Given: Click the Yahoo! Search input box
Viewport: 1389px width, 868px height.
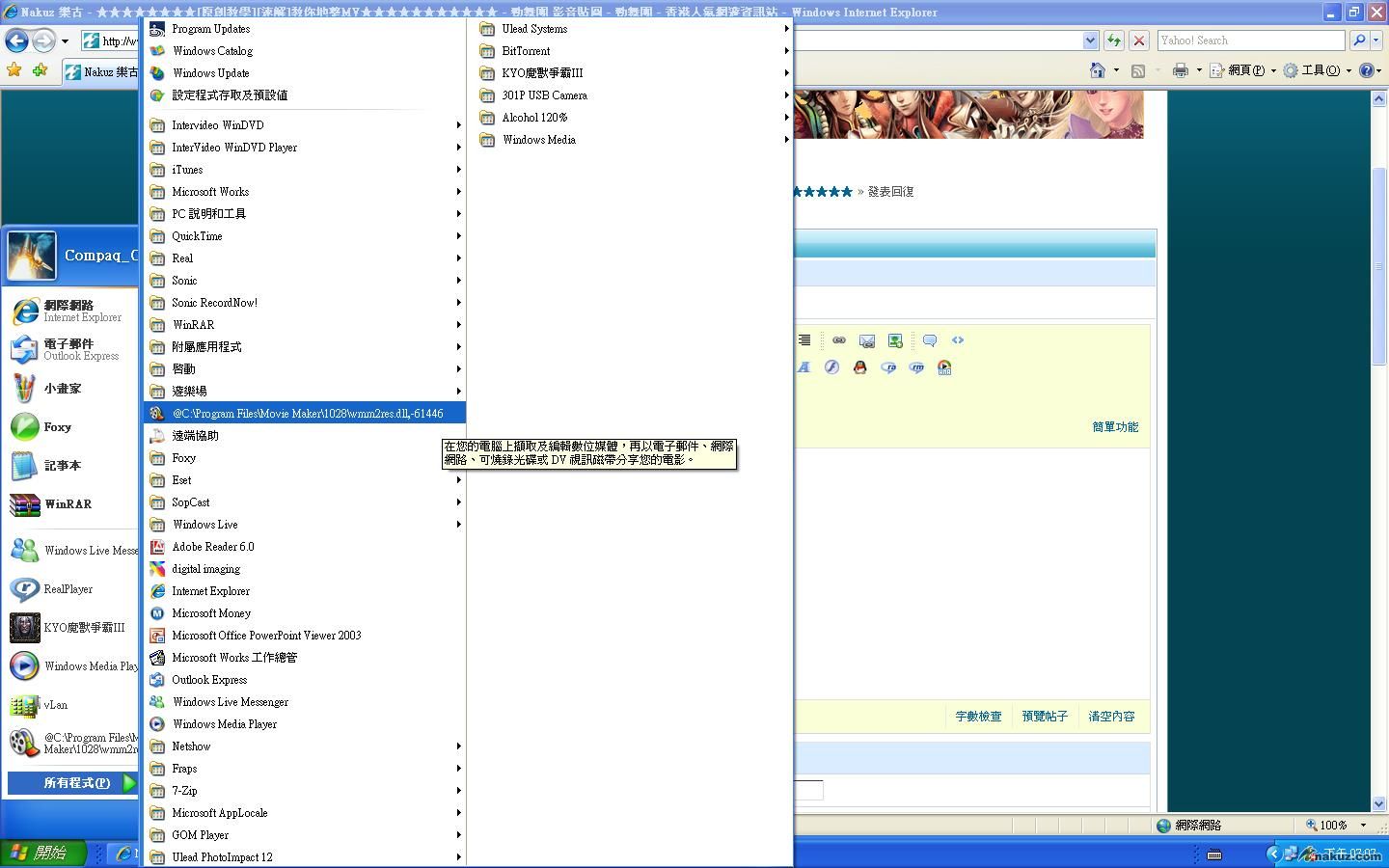Looking at the screenshot, I should (x=1250, y=41).
